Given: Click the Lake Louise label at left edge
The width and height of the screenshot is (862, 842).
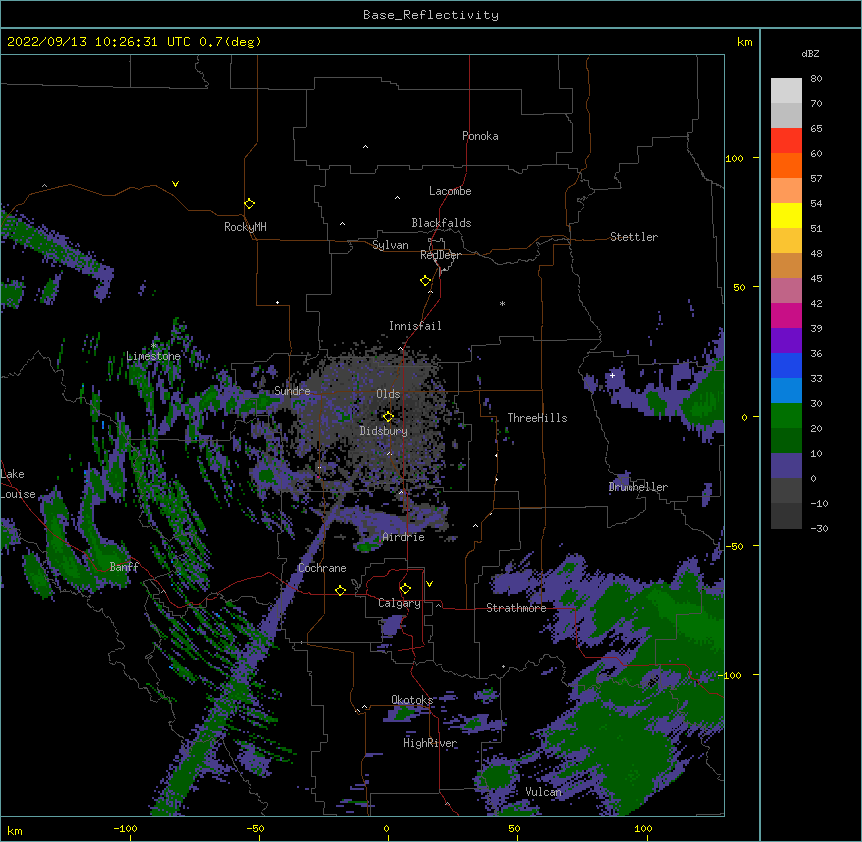Looking at the screenshot, I should [x=16, y=484].
